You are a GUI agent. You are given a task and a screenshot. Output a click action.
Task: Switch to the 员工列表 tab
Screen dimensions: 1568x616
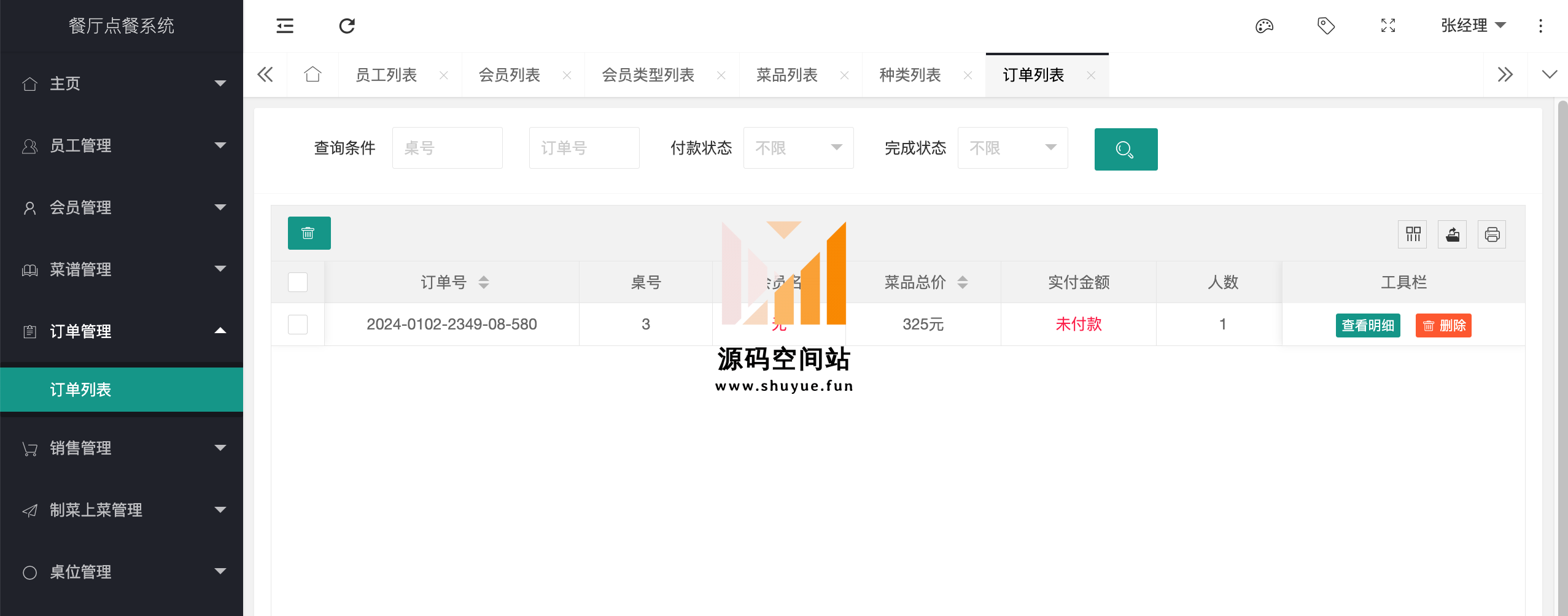(x=386, y=75)
